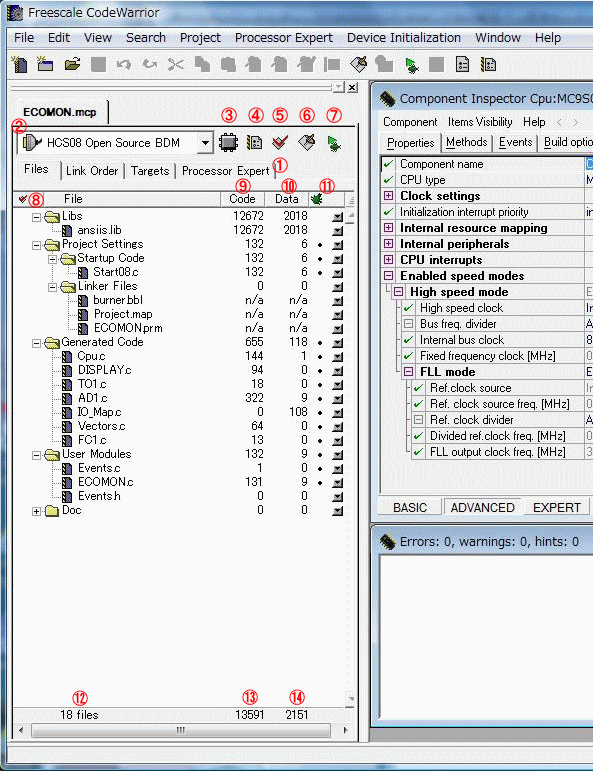Toggle the debug dot for AD1.c

320,398
